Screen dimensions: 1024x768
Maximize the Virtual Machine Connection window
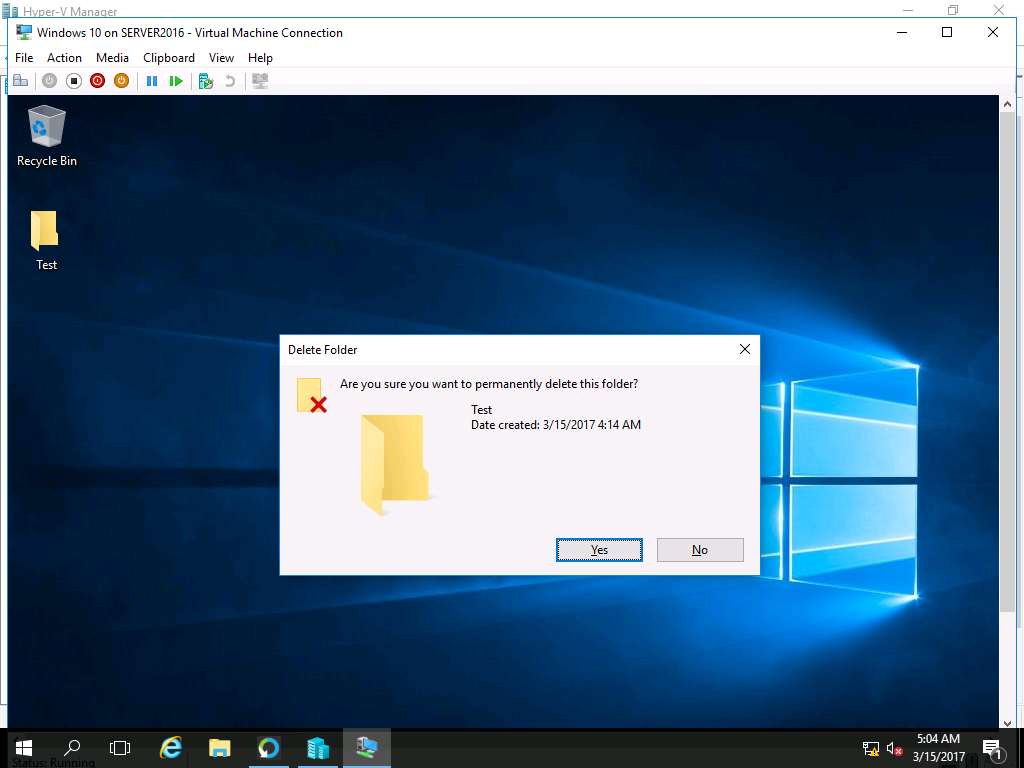pyautogui.click(x=947, y=32)
